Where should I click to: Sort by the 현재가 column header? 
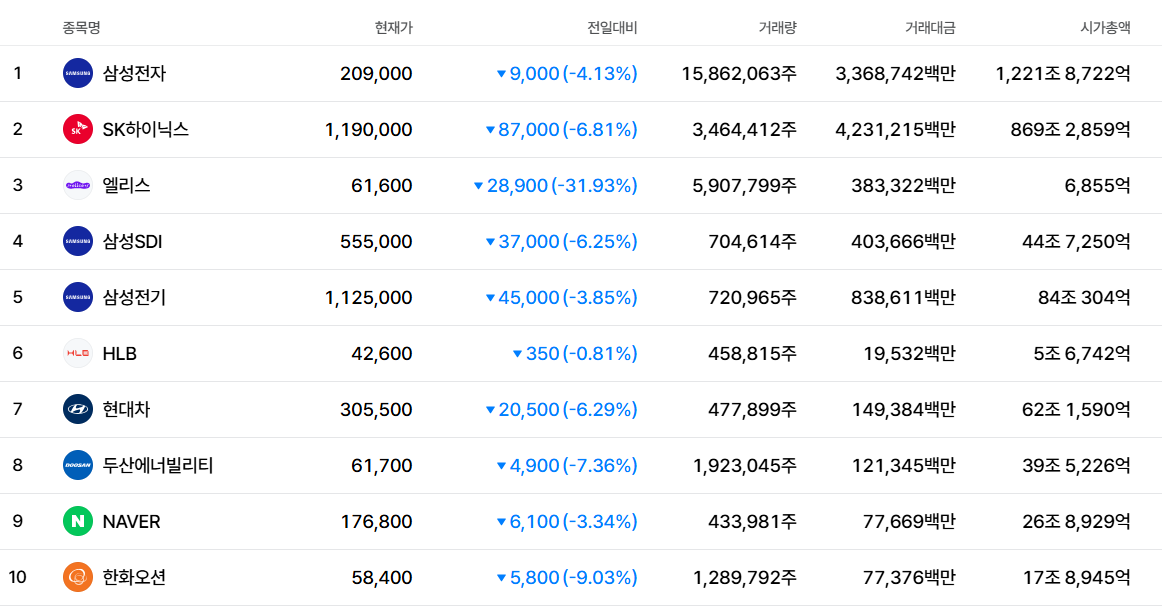(x=394, y=28)
